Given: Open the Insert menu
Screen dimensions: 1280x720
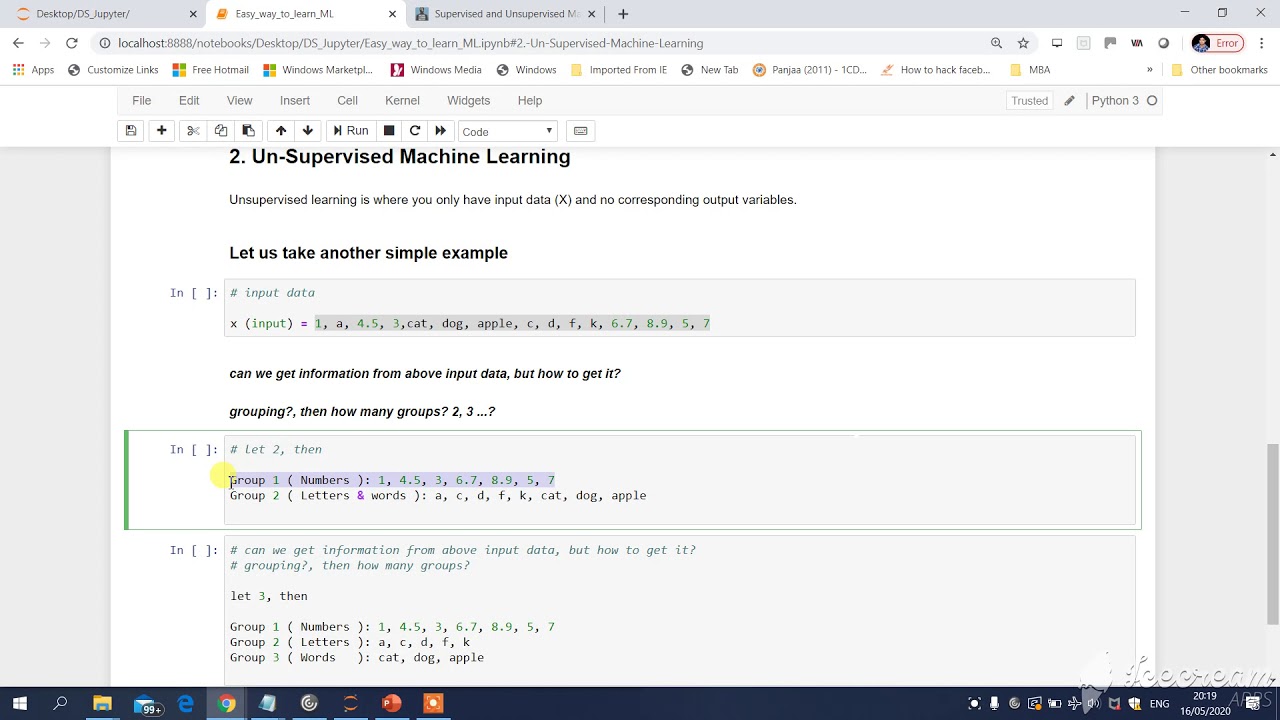Looking at the screenshot, I should coord(295,100).
